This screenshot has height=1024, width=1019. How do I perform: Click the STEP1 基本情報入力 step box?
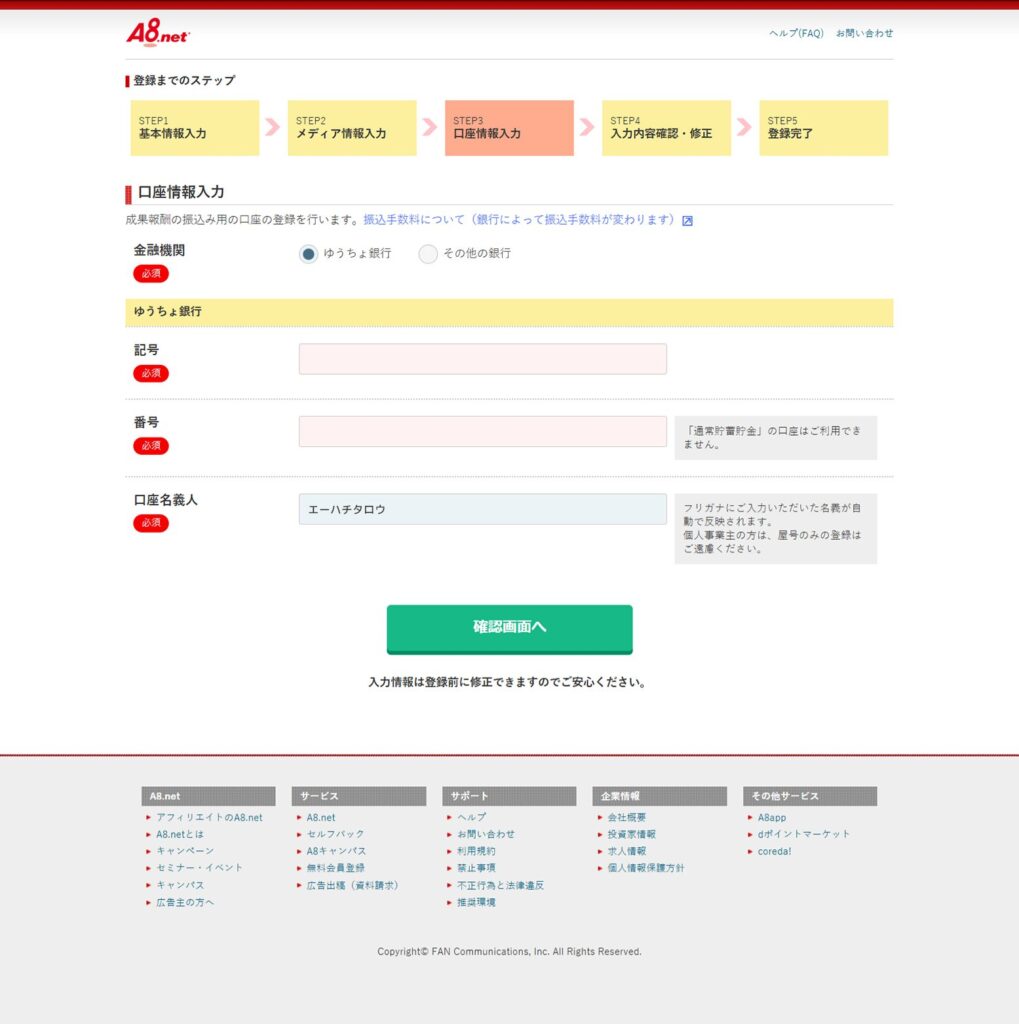[x=195, y=128]
